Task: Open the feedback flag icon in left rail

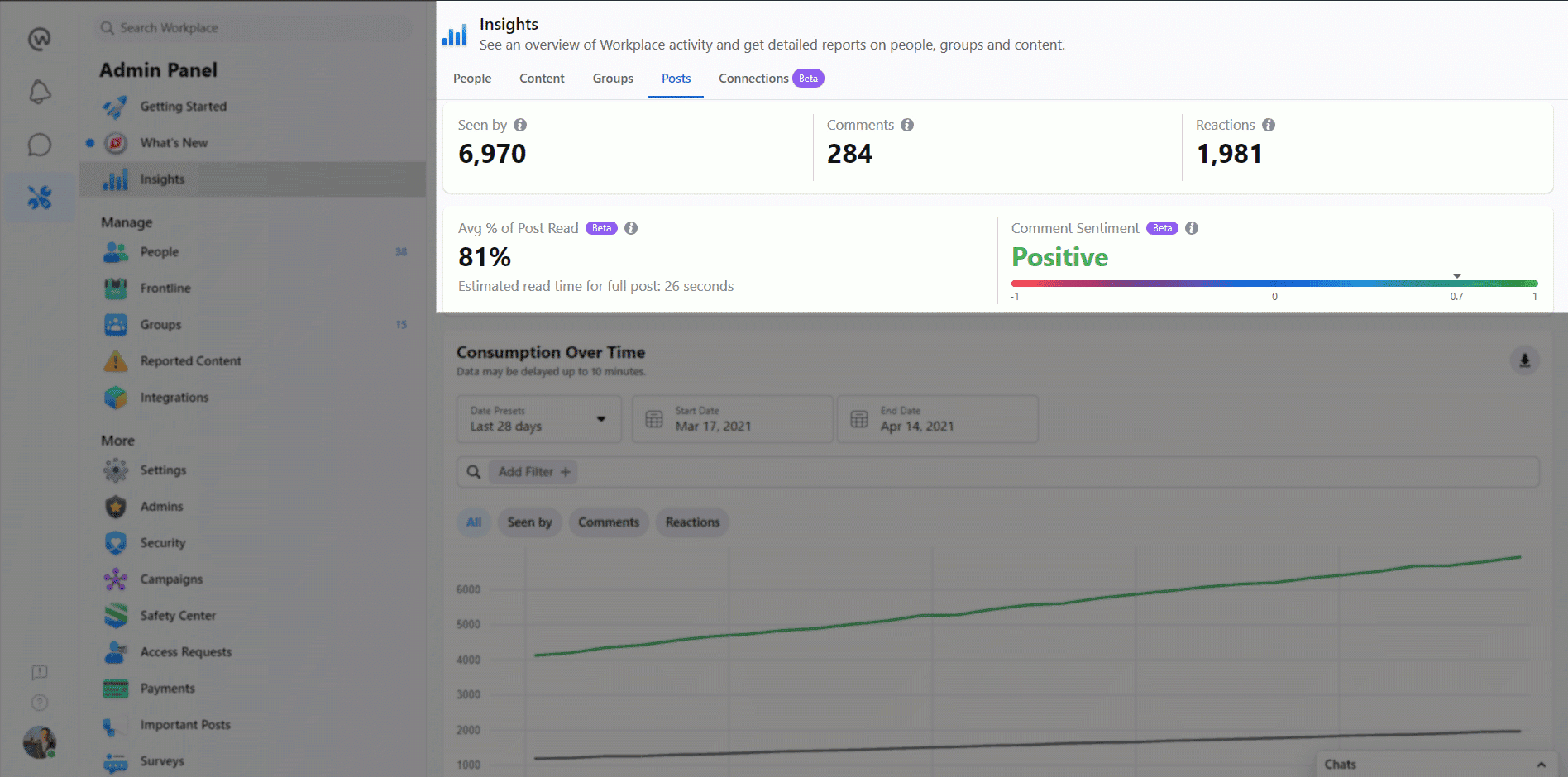Action: click(x=40, y=672)
